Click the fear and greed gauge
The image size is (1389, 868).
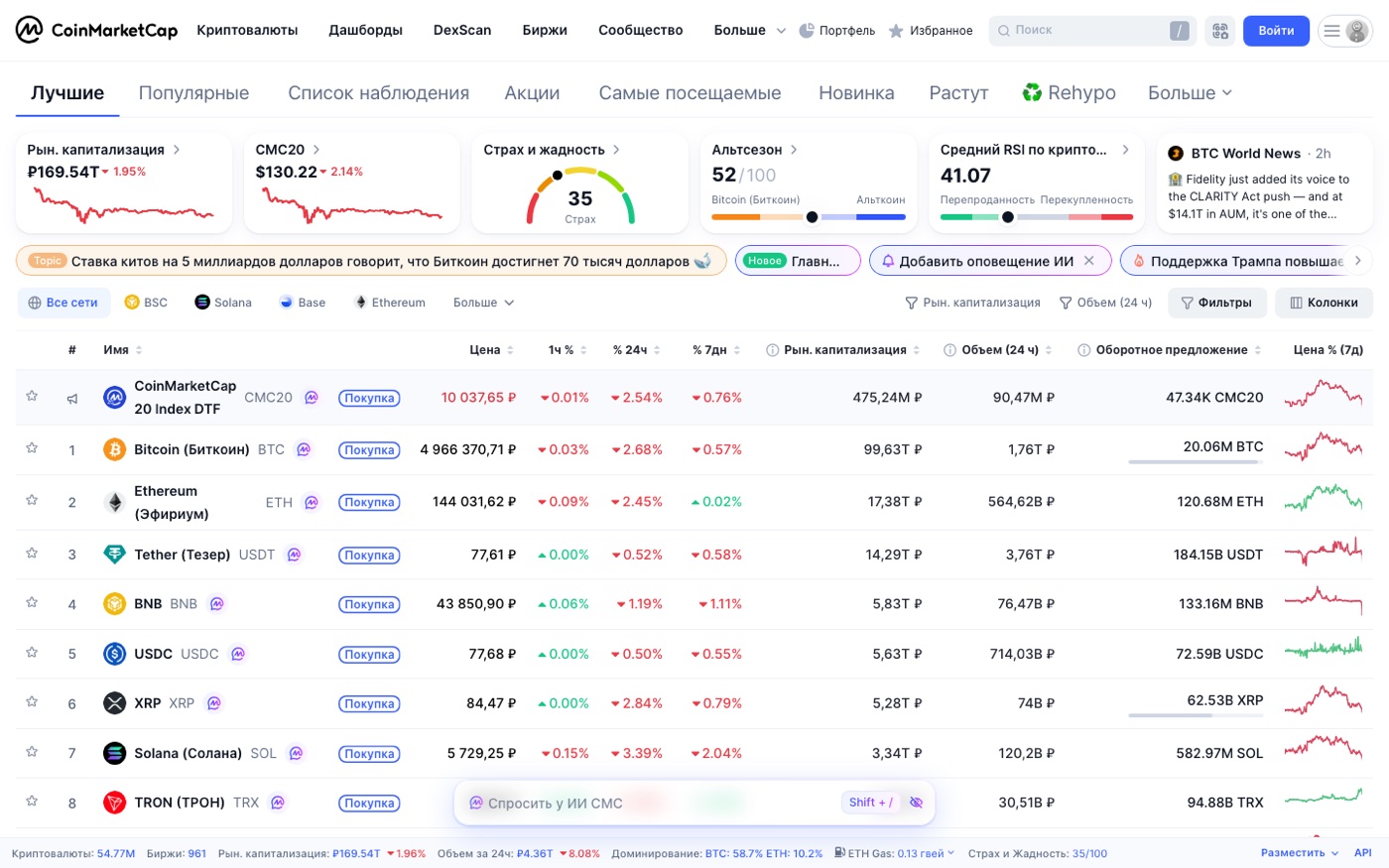point(580,196)
